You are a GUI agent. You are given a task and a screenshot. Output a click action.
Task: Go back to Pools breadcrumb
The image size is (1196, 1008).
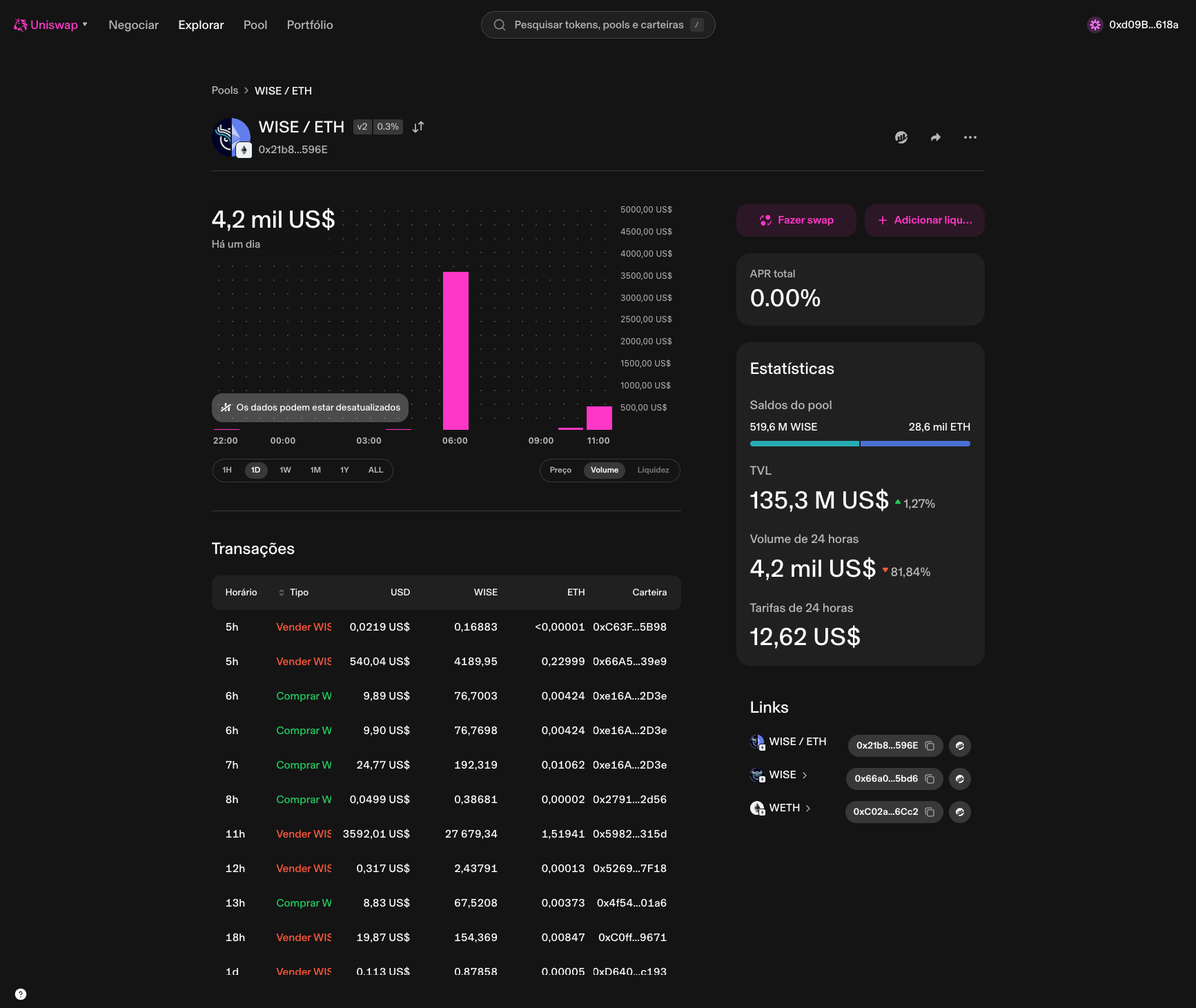click(x=224, y=90)
